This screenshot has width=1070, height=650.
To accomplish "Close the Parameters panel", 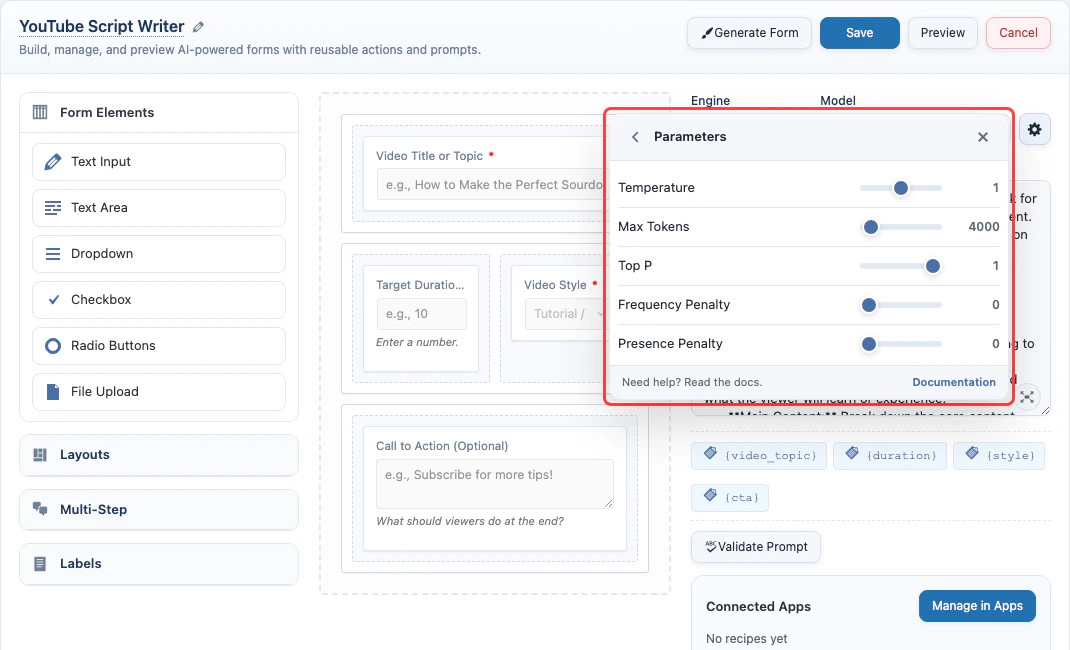I will 982,137.
